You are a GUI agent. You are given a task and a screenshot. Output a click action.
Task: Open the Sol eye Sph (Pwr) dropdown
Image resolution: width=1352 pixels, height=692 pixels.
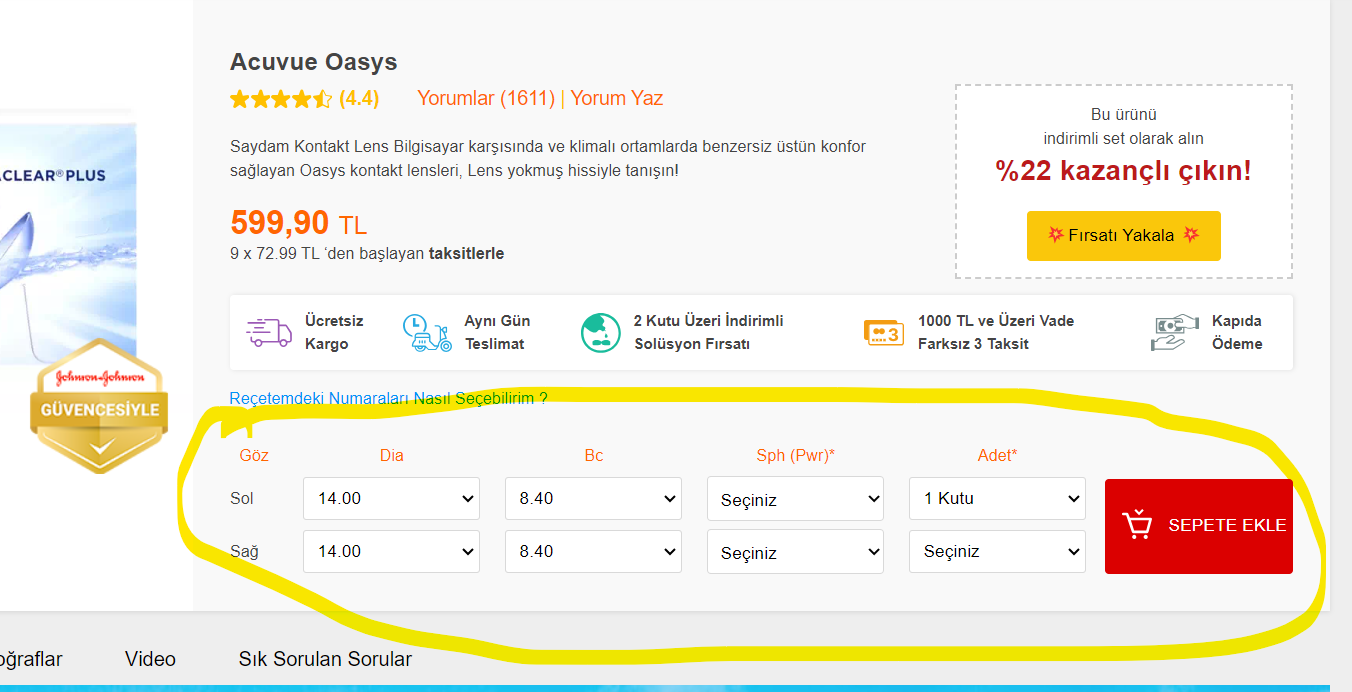coord(795,498)
